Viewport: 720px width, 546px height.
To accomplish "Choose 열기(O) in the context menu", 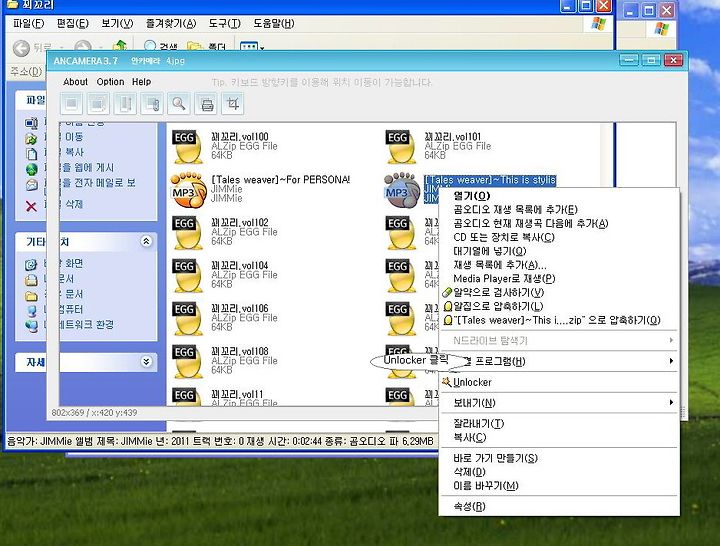I will point(559,196).
